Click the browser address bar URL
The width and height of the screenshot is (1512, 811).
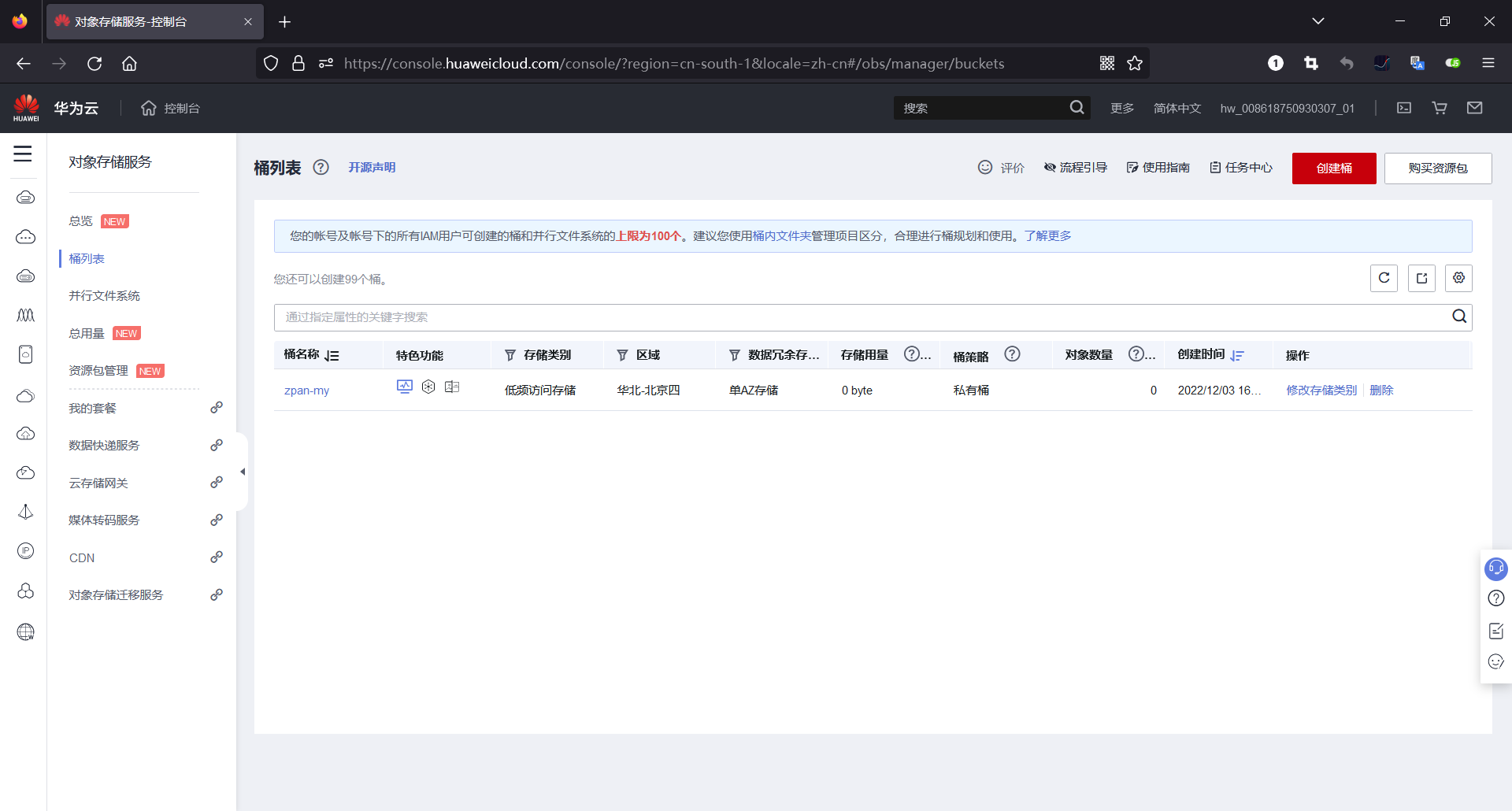(x=674, y=63)
